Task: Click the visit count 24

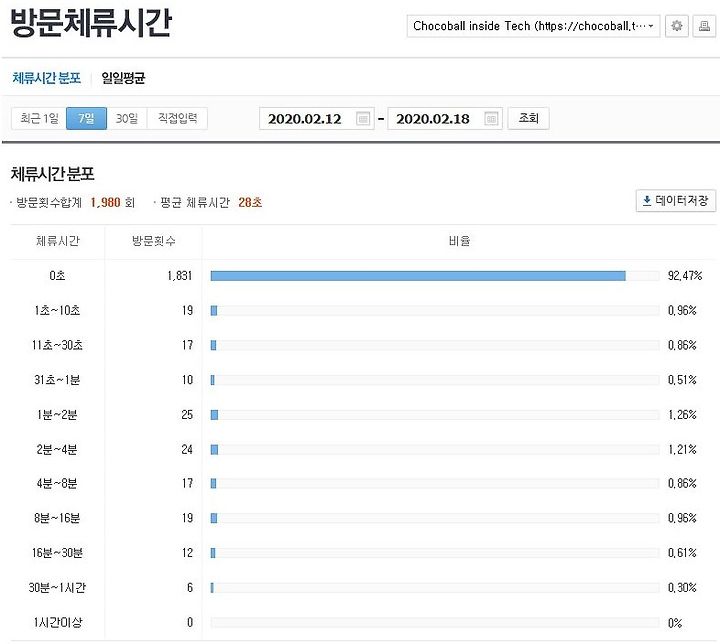Action: point(187,449)
